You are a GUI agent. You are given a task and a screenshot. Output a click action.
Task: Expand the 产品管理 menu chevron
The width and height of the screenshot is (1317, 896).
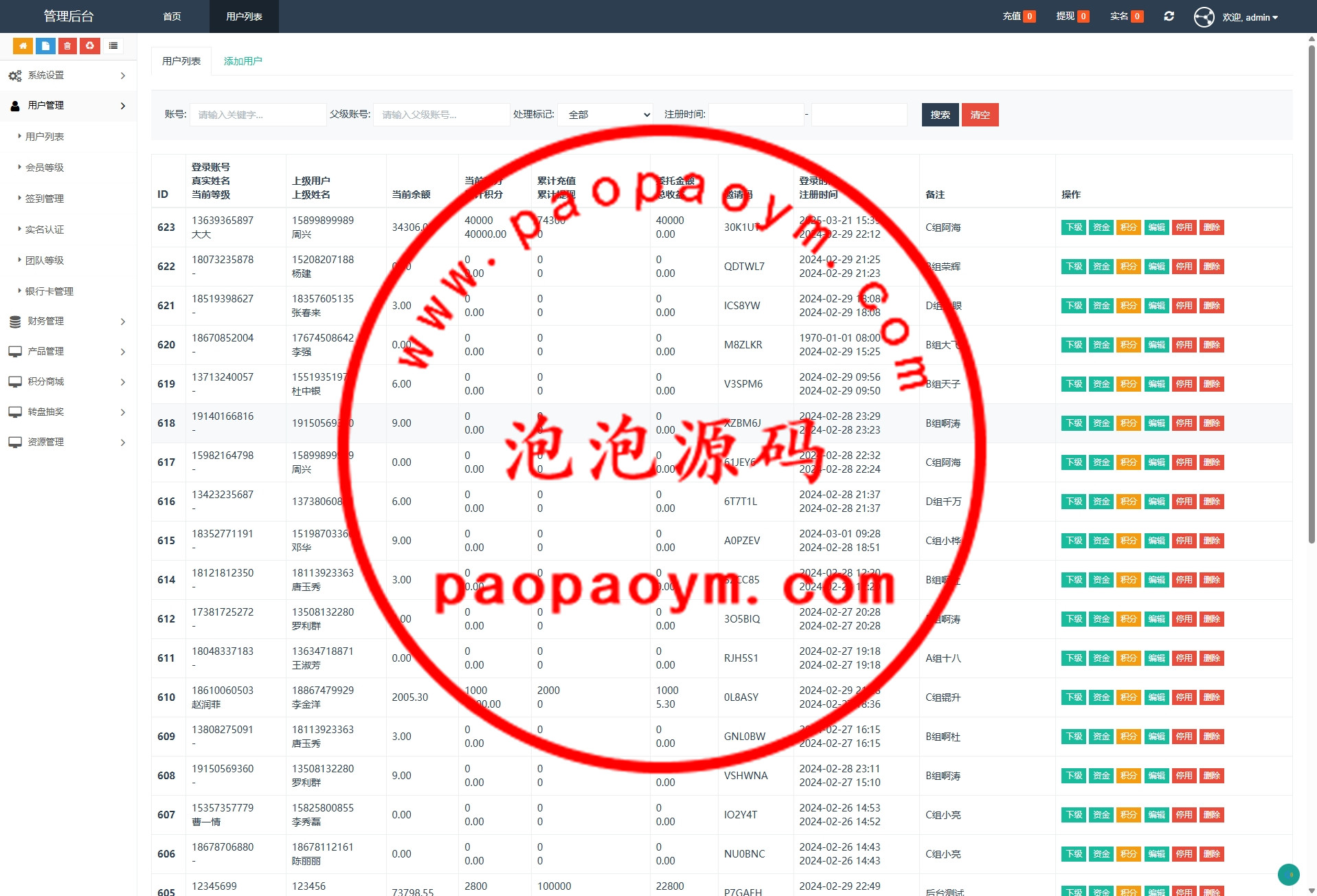coord(123,352)
